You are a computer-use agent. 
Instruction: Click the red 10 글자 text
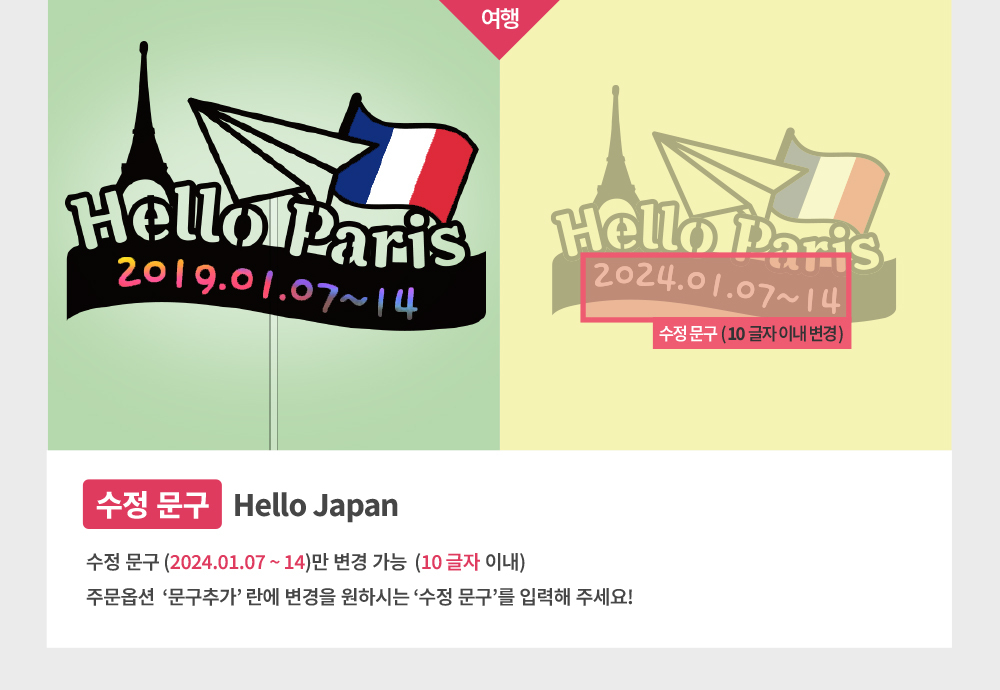tap(450, 562)
